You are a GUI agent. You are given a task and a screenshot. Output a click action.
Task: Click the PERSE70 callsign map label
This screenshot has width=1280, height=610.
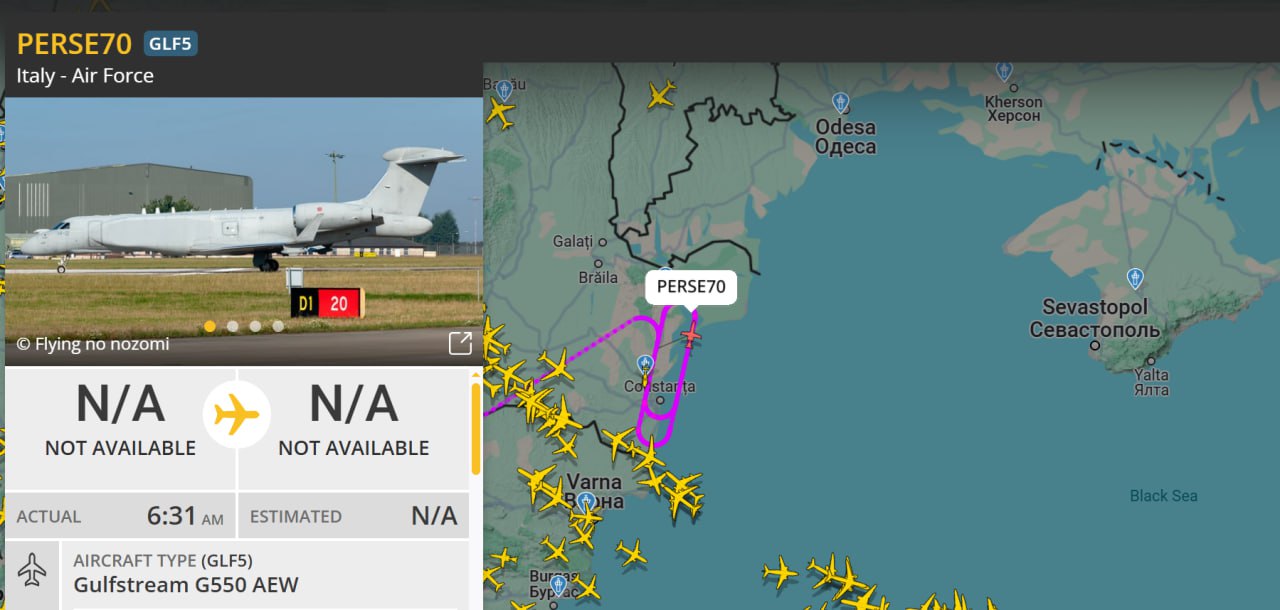(x=691, y=287)
